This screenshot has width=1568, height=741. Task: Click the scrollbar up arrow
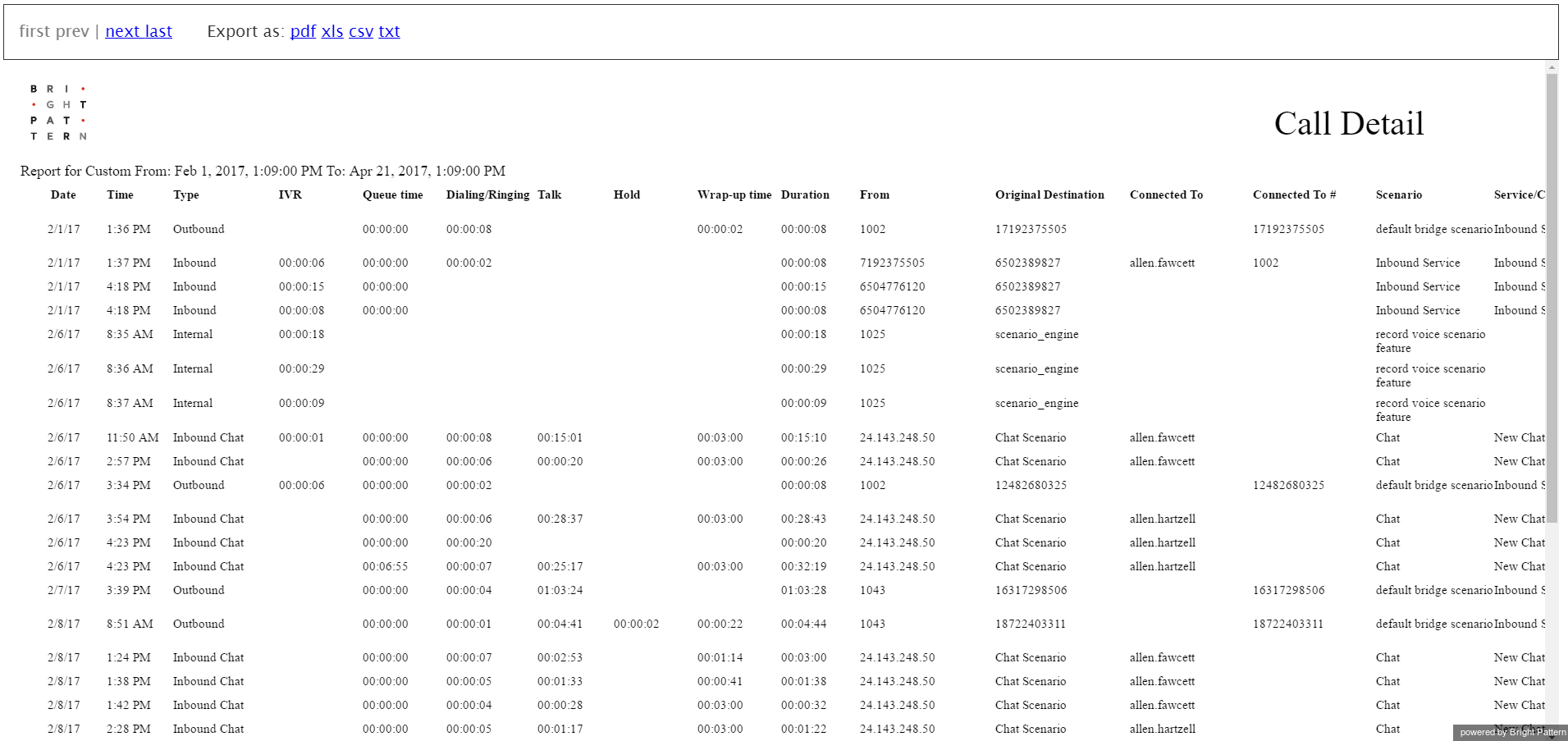tap(1552, 67)
